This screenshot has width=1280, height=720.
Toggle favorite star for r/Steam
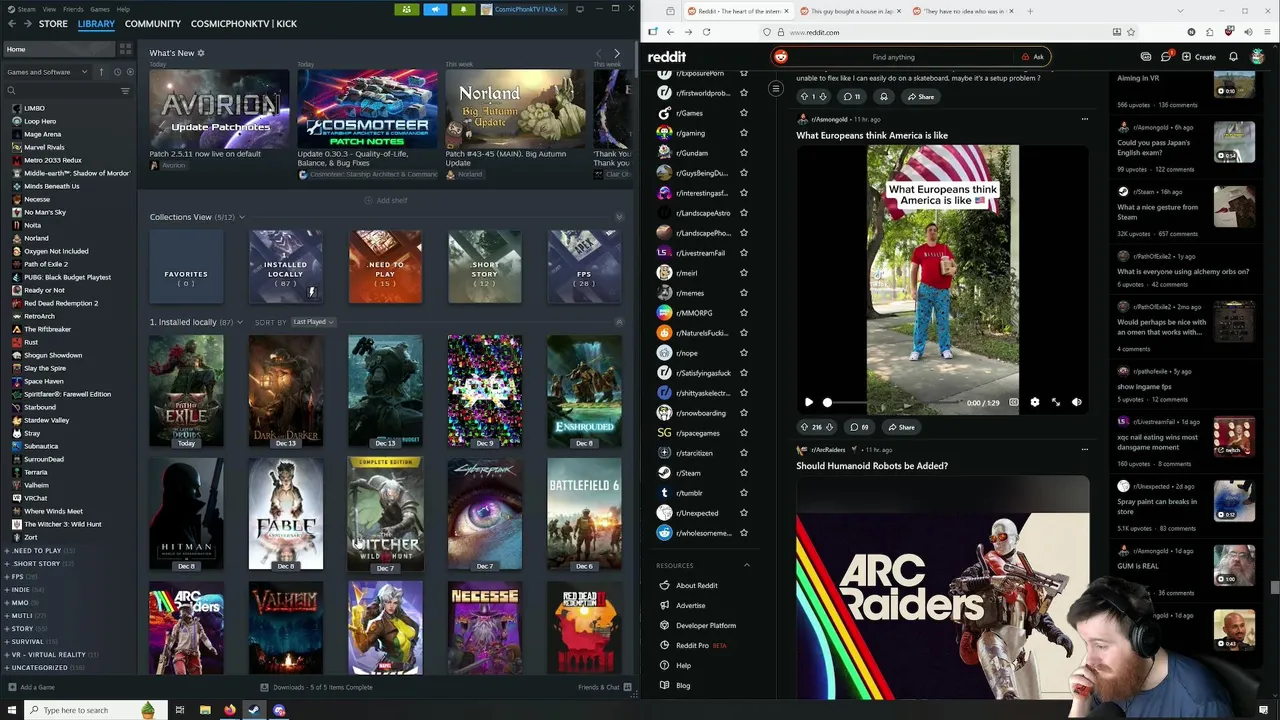[x=743, y=473]
